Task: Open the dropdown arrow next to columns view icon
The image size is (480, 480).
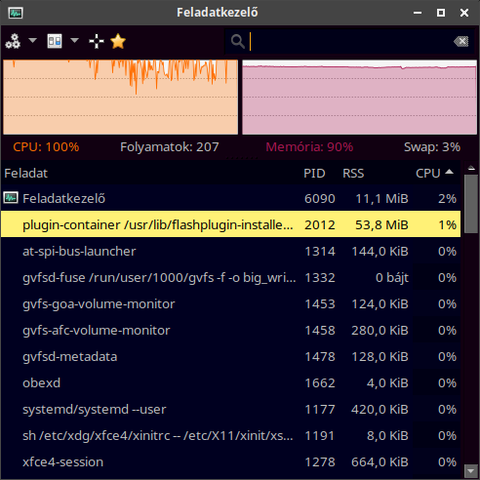Action: tap(74, 41)
